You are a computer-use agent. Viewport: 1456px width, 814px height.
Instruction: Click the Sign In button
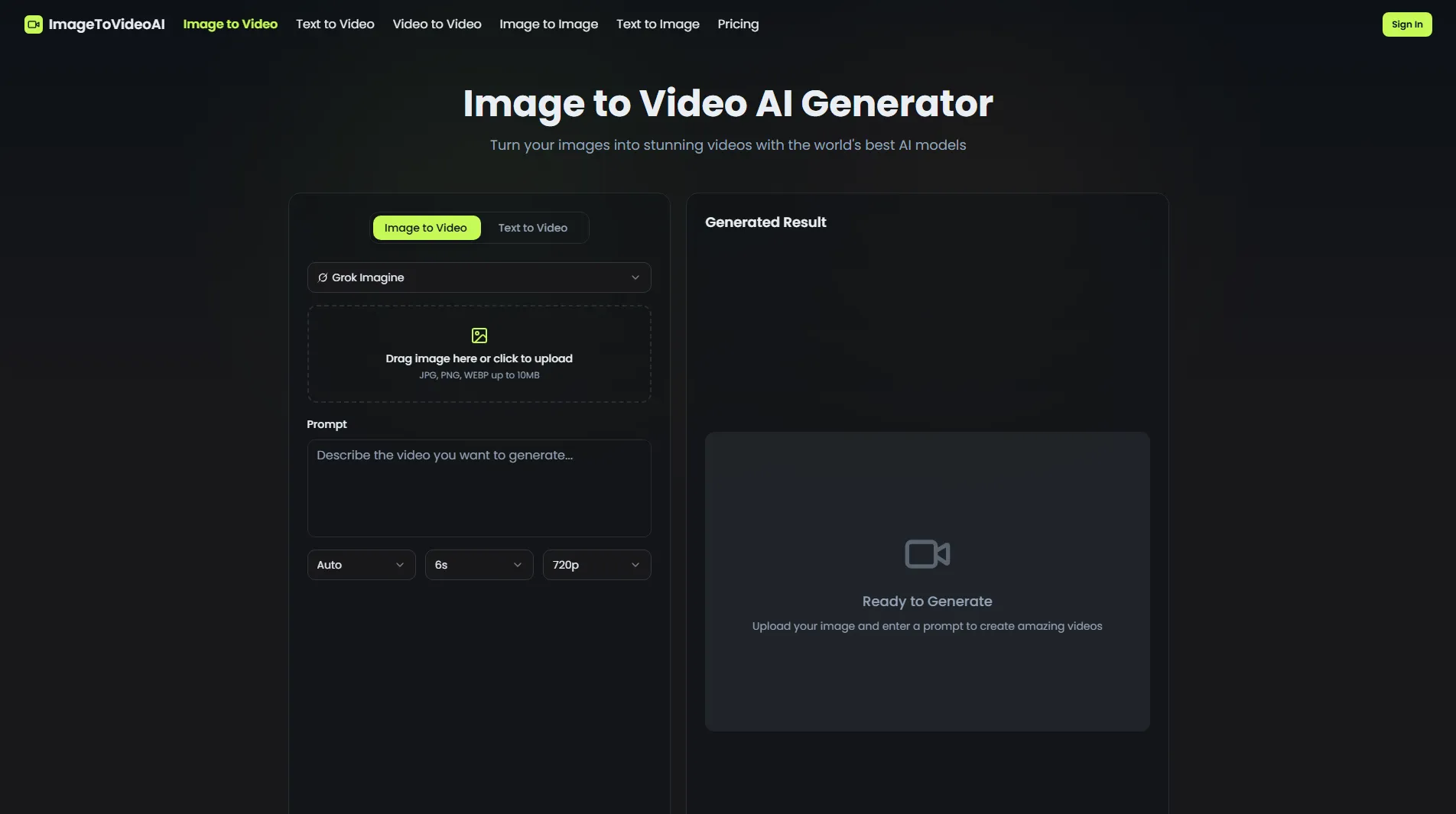[x=1407, y=24]
